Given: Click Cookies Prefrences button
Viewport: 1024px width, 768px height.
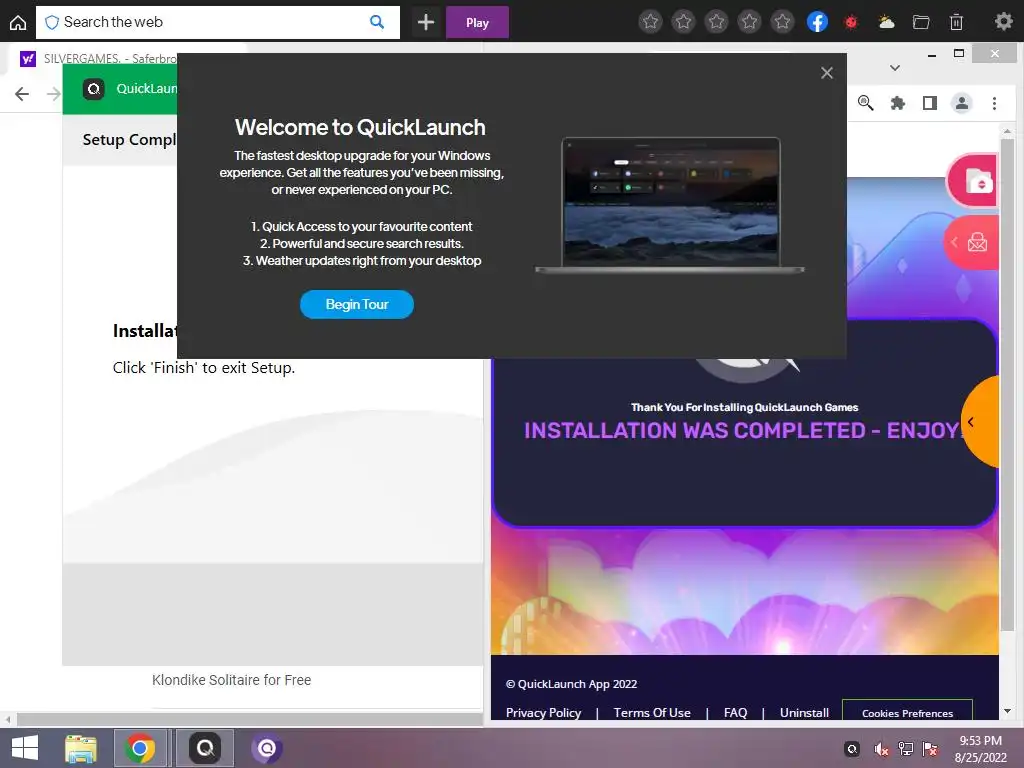Looking at the screenshot, I should click(x=907, y=711).
